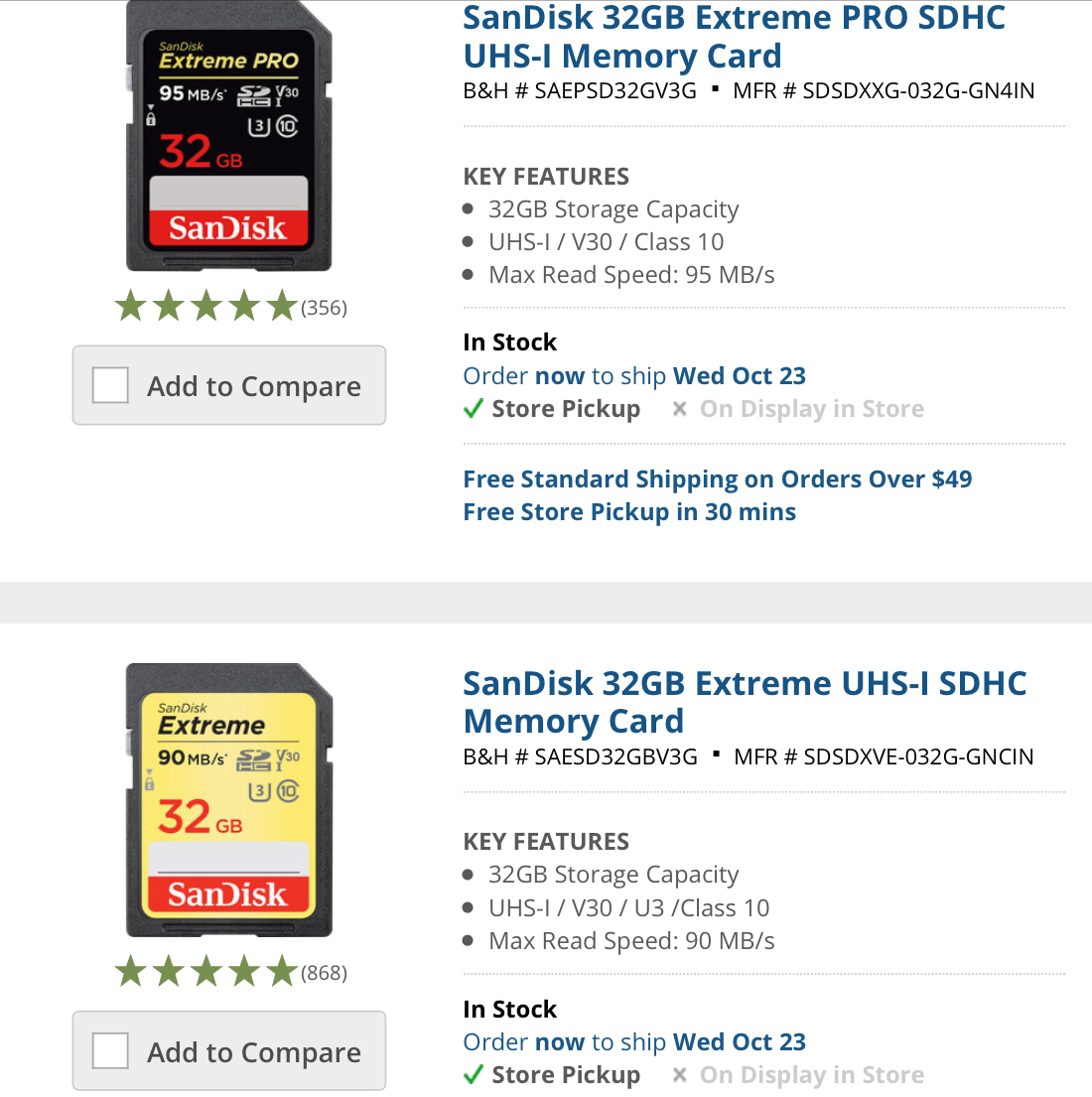Click the third star under the Extreme card
This screenshot has height=1097, width=1092.
(206, 971)
